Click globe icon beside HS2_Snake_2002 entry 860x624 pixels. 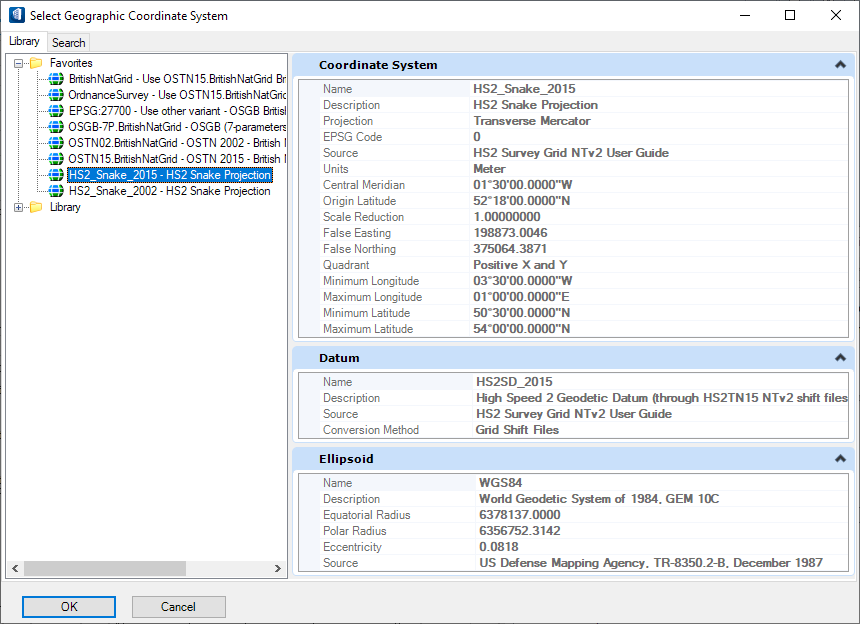(x=57, y=191)
